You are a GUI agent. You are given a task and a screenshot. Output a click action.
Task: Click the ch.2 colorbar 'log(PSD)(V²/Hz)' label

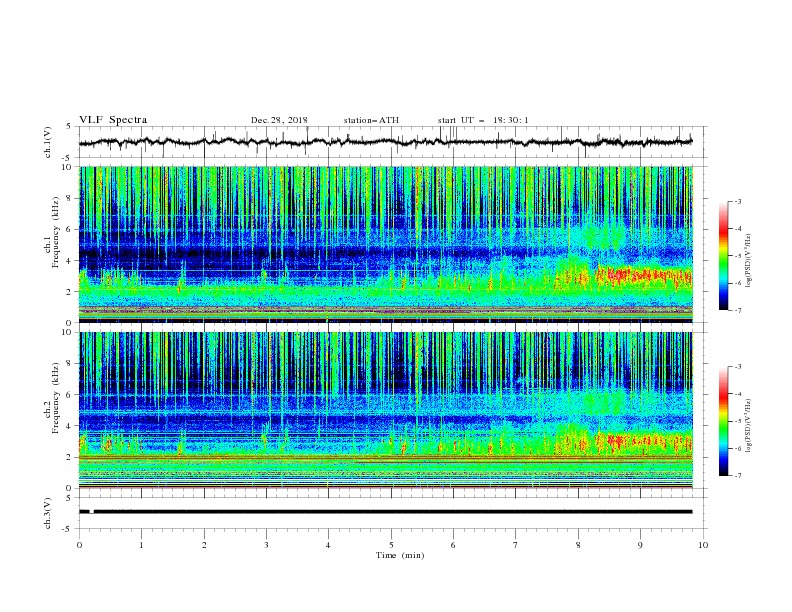pos(749,426)
